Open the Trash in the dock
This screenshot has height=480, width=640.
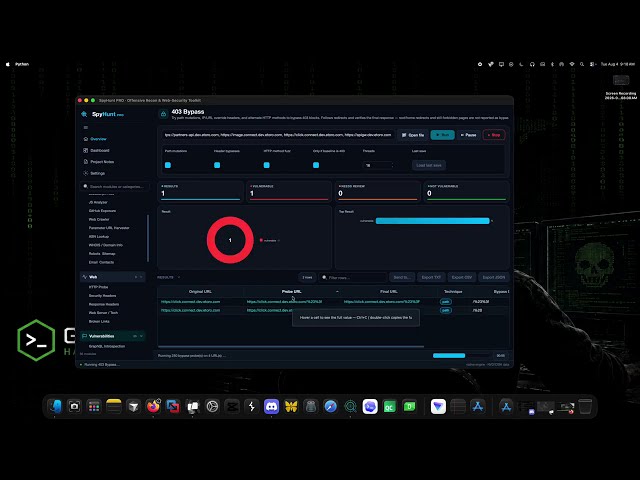[x=585, y=407]
